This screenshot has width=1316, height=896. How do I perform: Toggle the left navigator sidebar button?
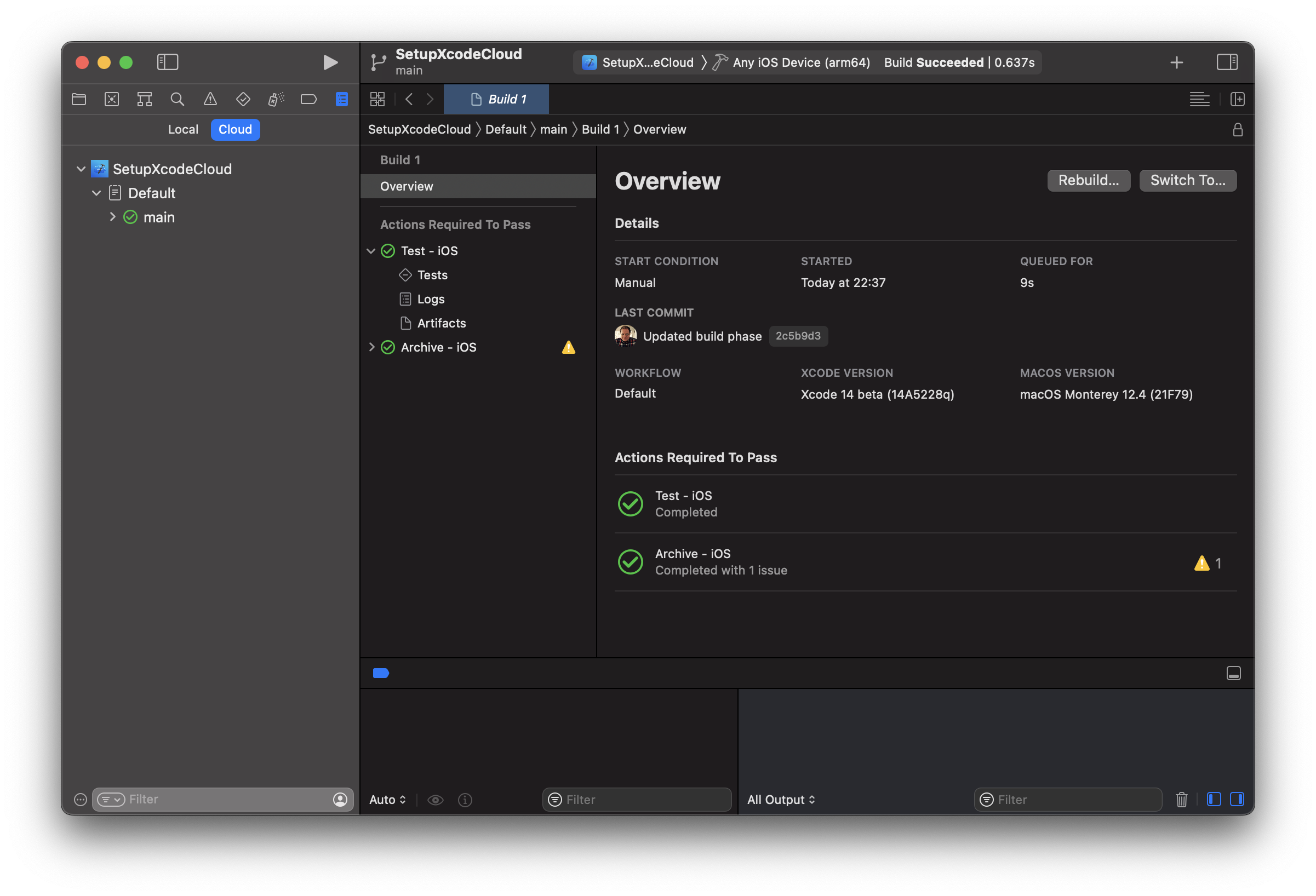point(168,62)
